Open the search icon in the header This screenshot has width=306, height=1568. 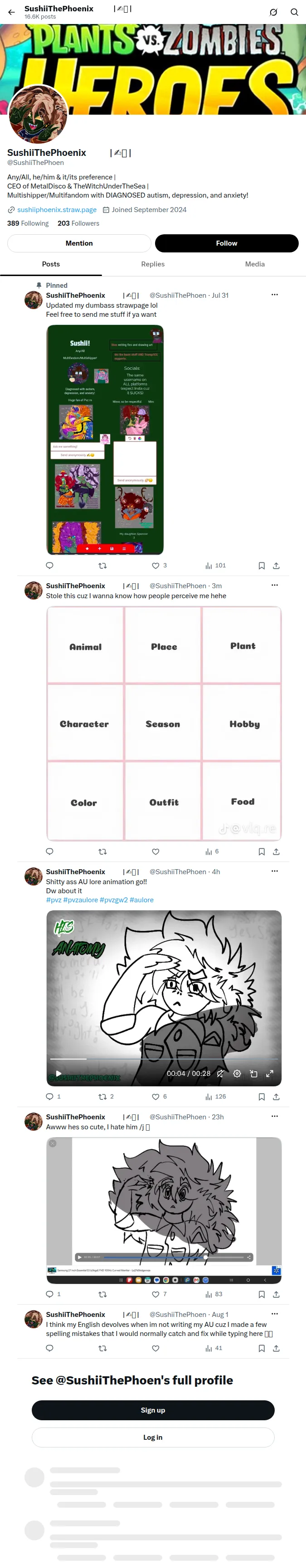point(295,12)
